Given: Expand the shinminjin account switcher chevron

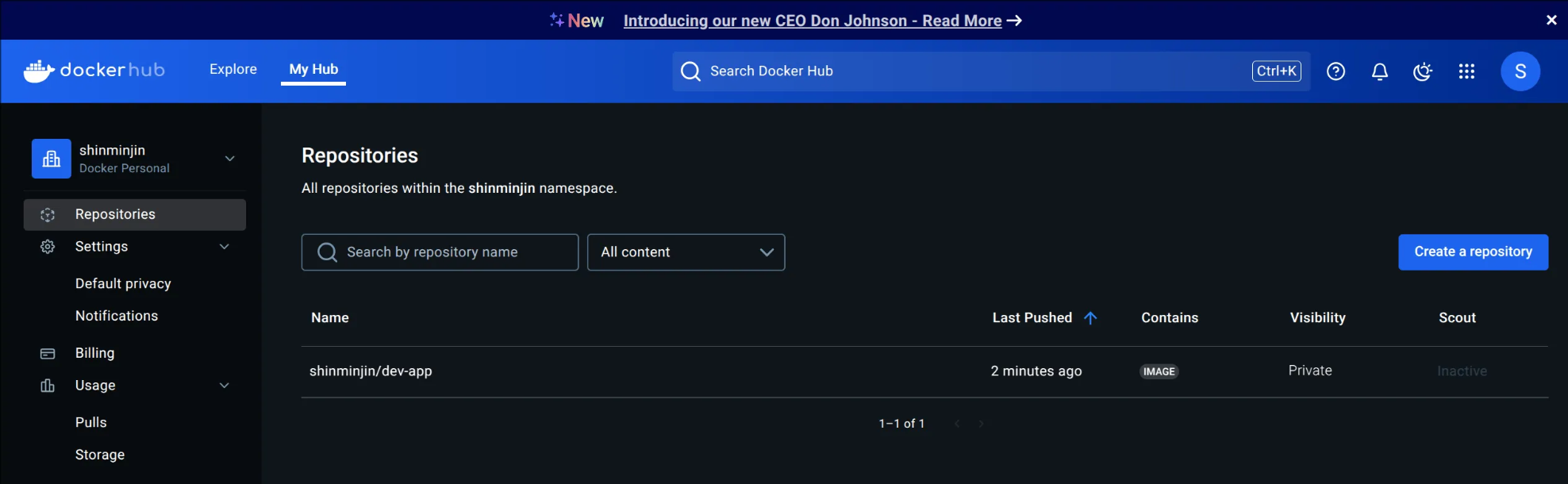Looking at the screenshot, I should (230, 159).
